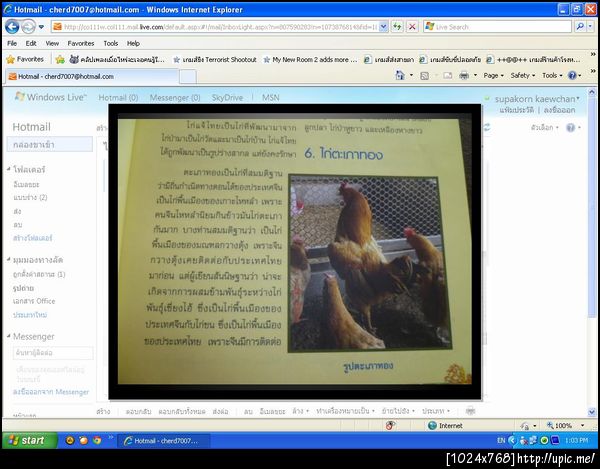The height and width of the screenshot is (469, 600).
Task: Click the Refresh page icon
Action: 397,27
